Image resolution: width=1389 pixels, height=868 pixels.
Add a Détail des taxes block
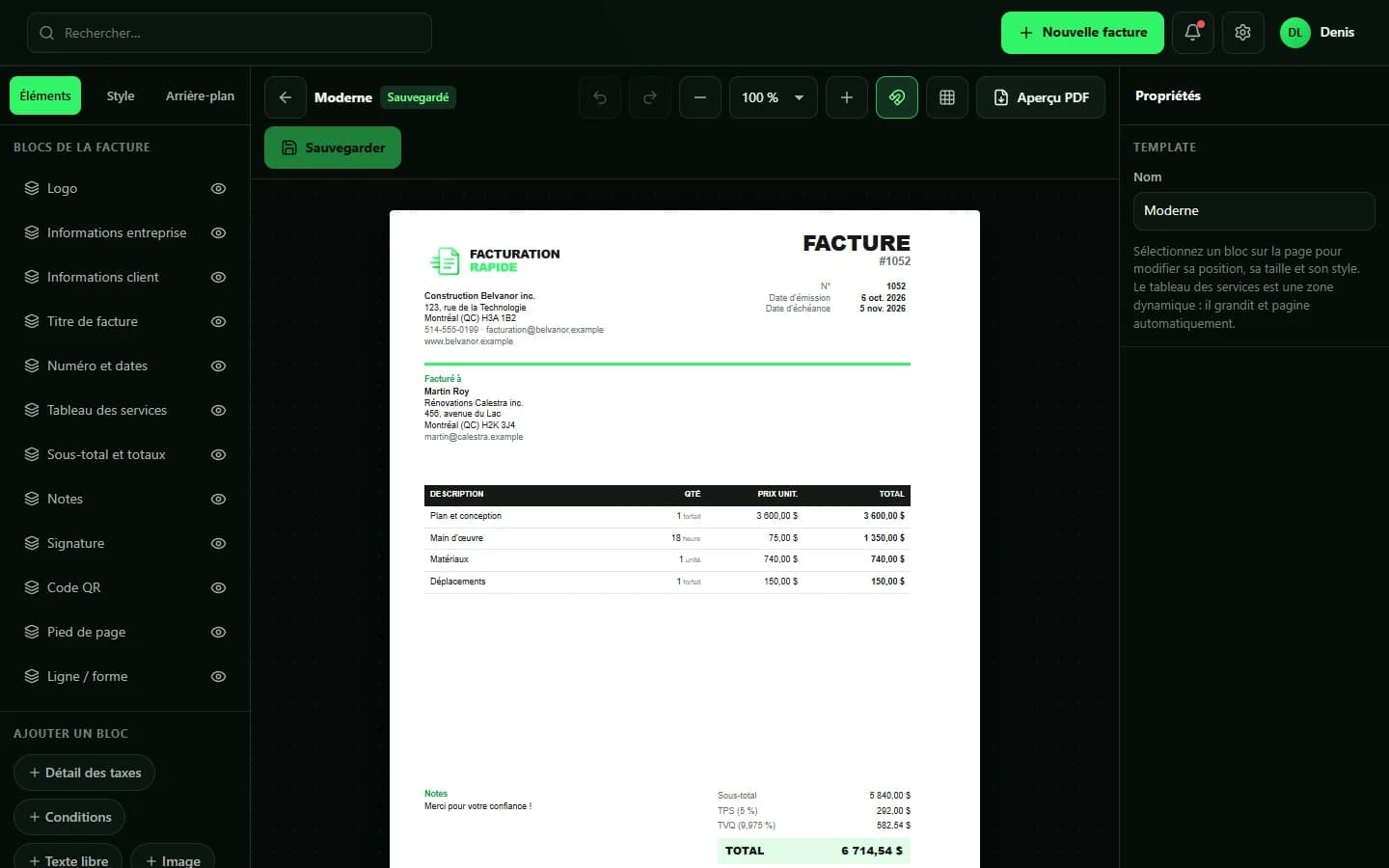pyautogui.click(x=84, y=773)
